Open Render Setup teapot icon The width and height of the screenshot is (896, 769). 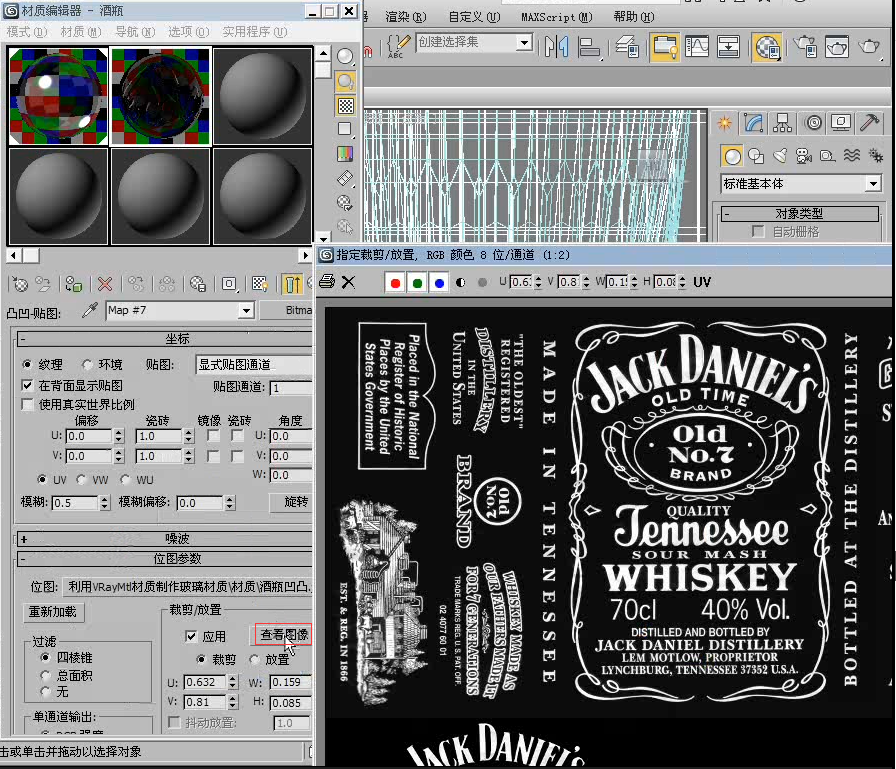pos(805,46)
